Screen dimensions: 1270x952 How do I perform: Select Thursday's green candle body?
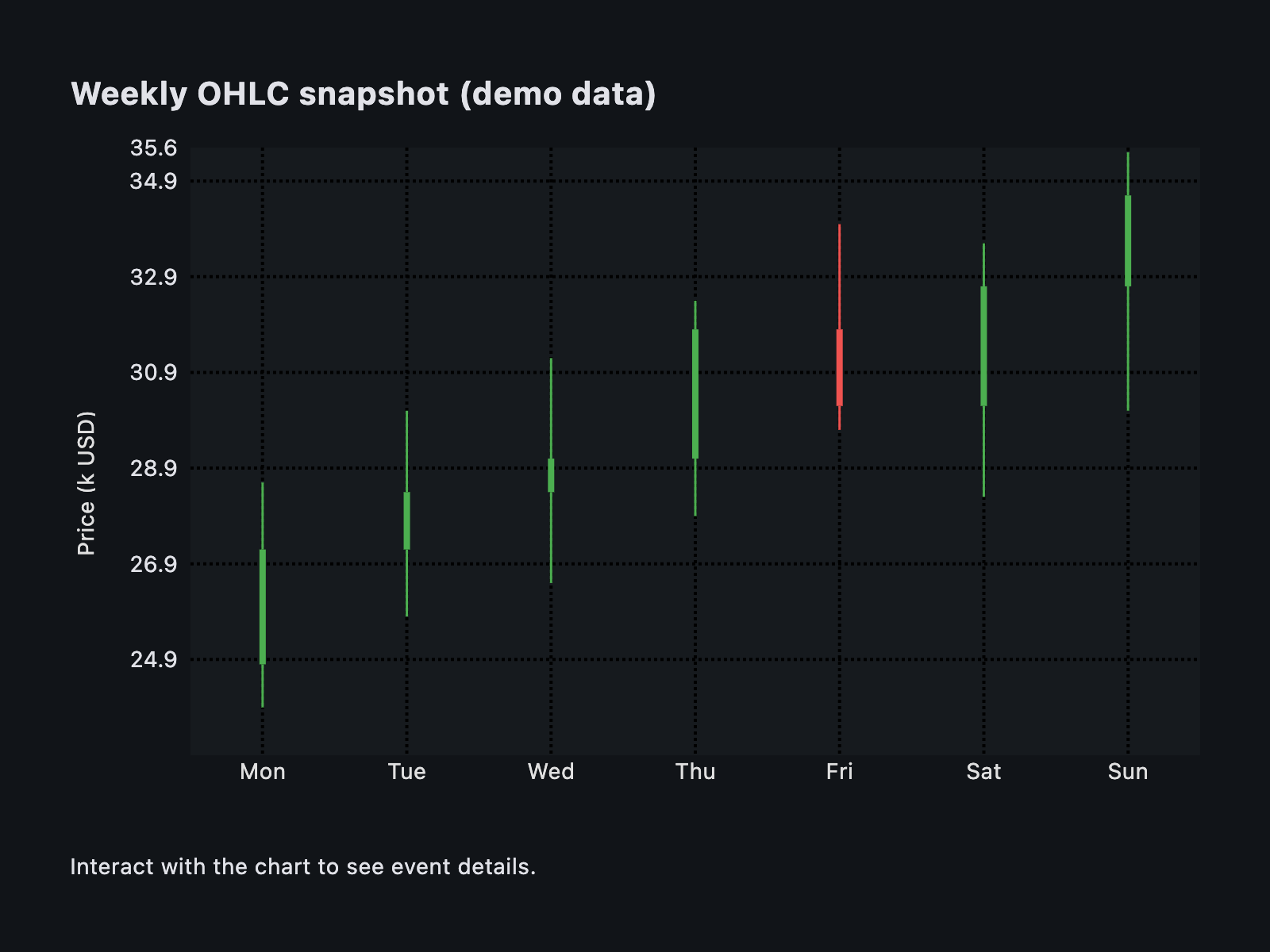pyautogui.click(x=695, y=393)
